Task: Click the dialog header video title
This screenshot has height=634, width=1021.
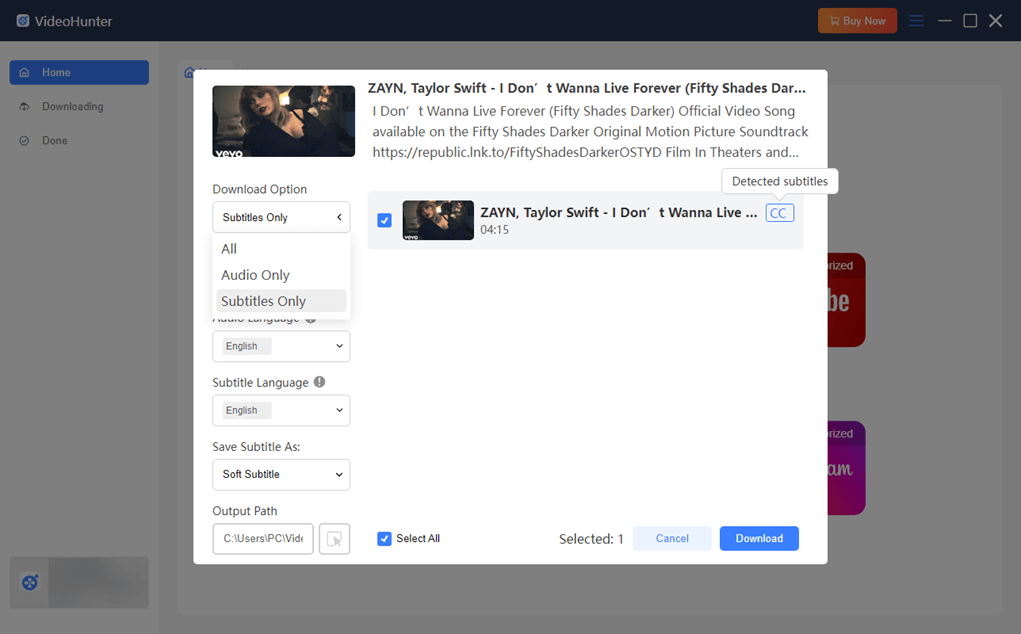Action: [x=587, y=88]
